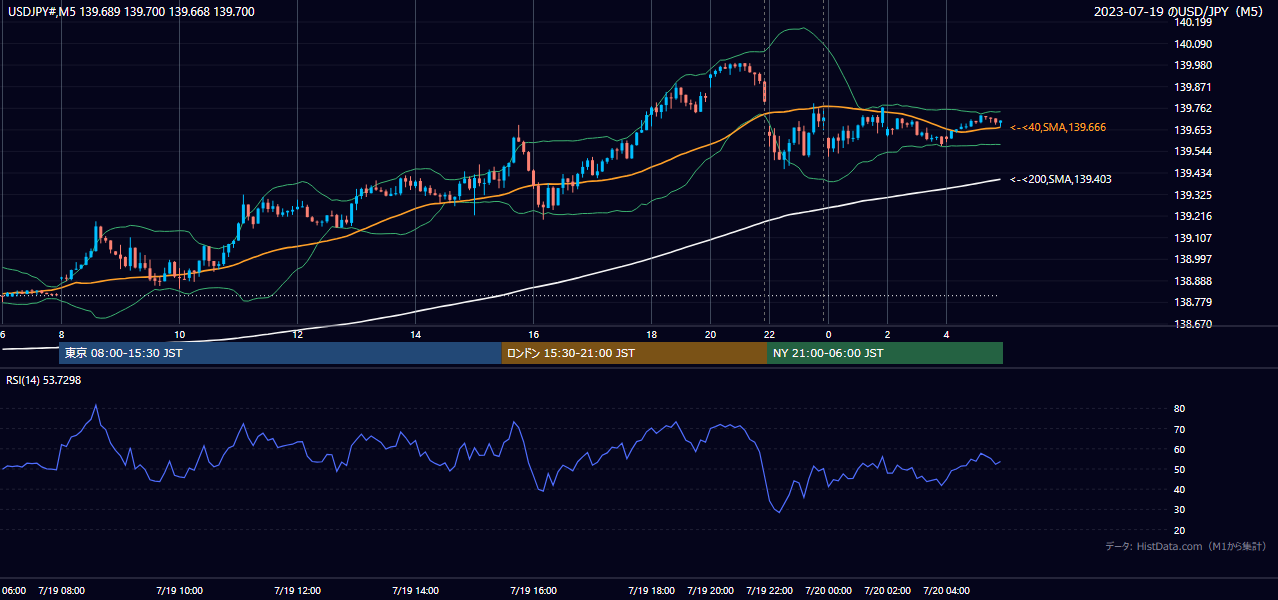The image size is (1278, 600).
Task: Select the NY 21:00-06:00 JST session bar
Action: [x=885, y=353]
